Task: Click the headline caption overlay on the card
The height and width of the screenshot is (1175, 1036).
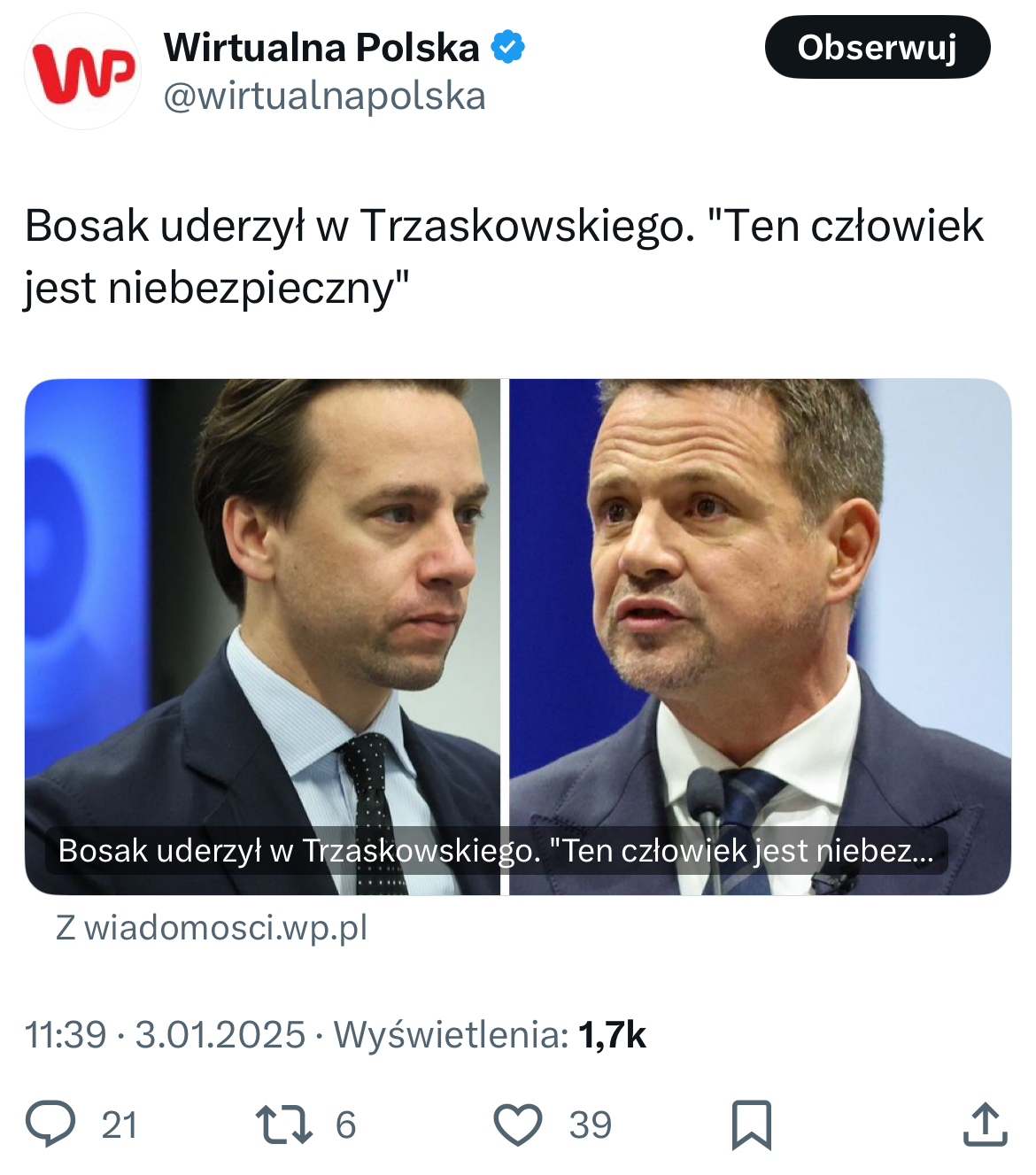Action: point(496,851)
